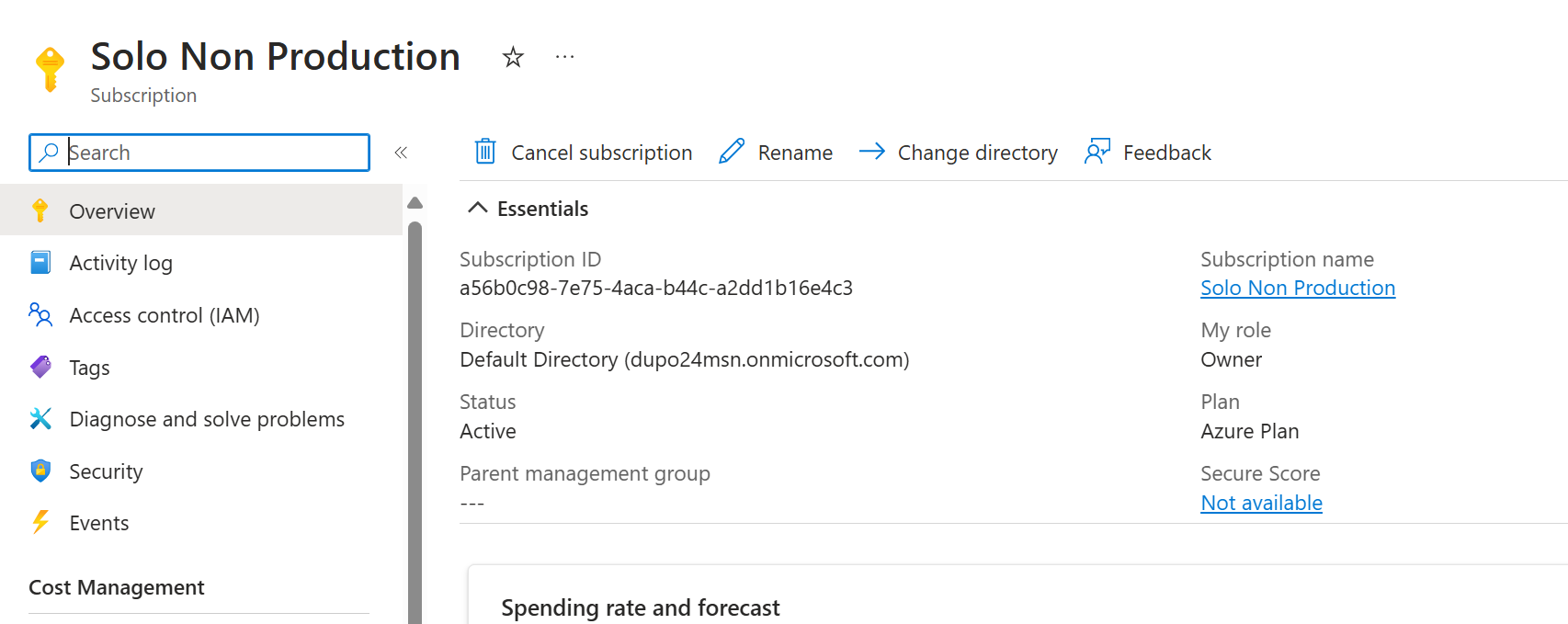Click the Parent management group label
This screenshot has height=624, width=1568.
(x=585, y=473)
